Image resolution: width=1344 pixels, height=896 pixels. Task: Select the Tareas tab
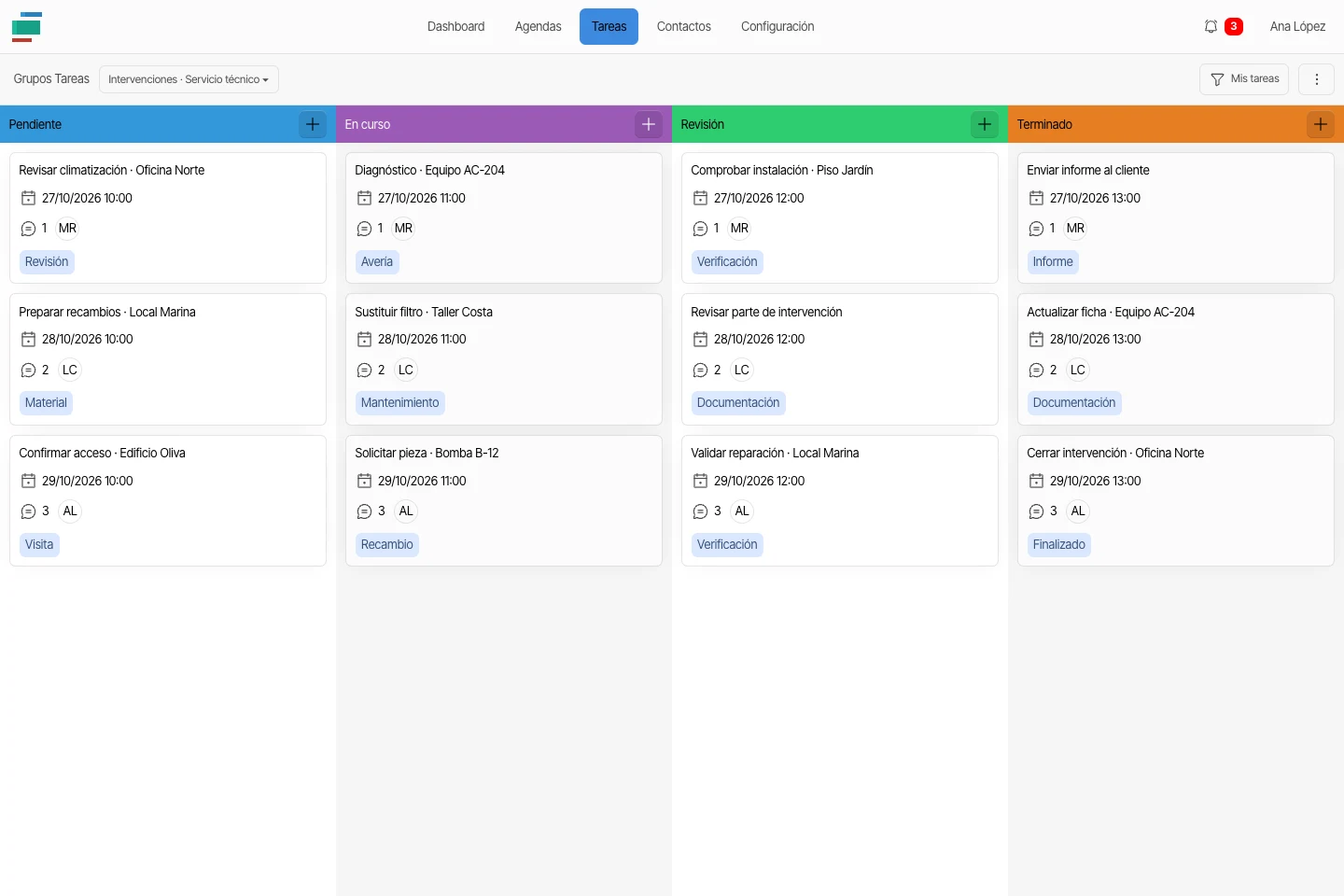(609, 27)
